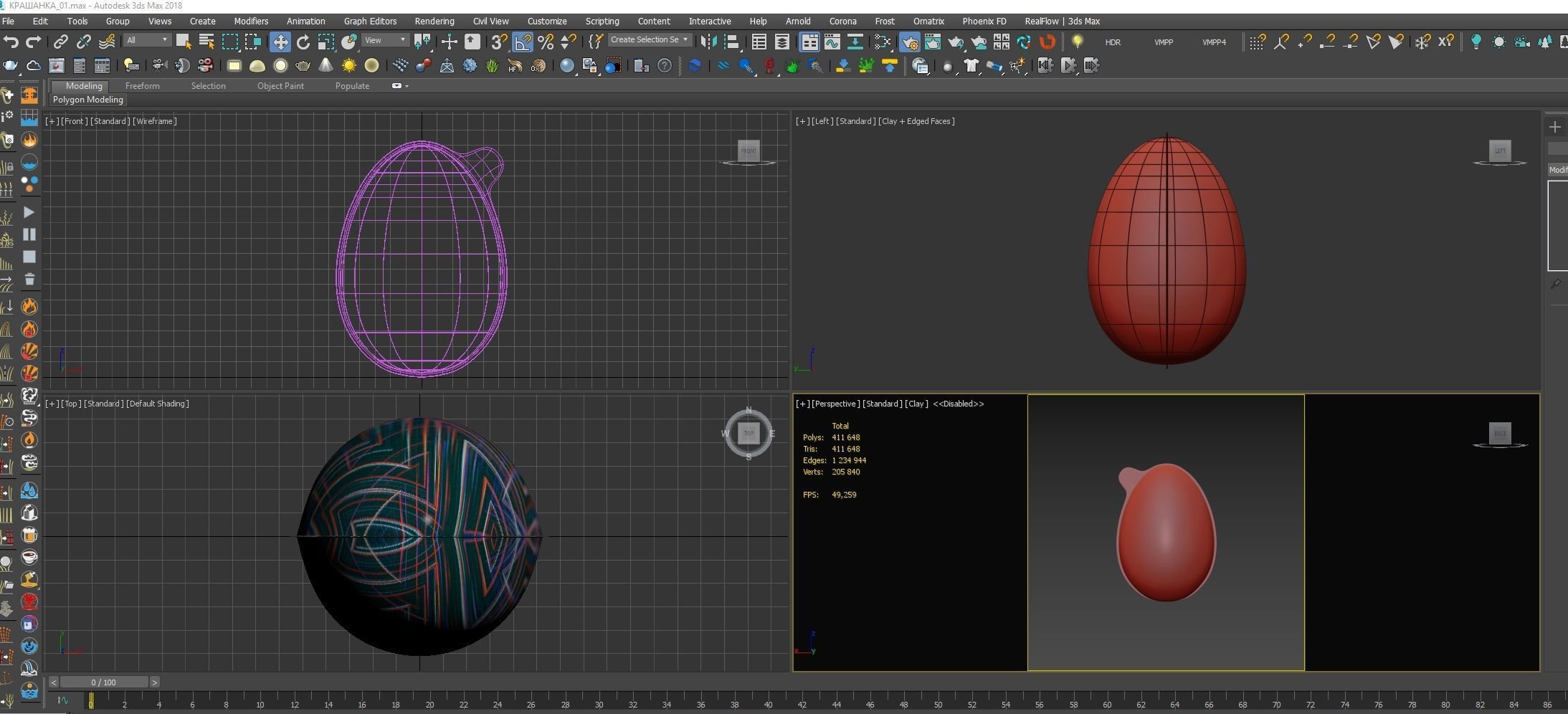Click the white T-shirt cloth icon
This screenshot has width=1568, height=714.
971,66
